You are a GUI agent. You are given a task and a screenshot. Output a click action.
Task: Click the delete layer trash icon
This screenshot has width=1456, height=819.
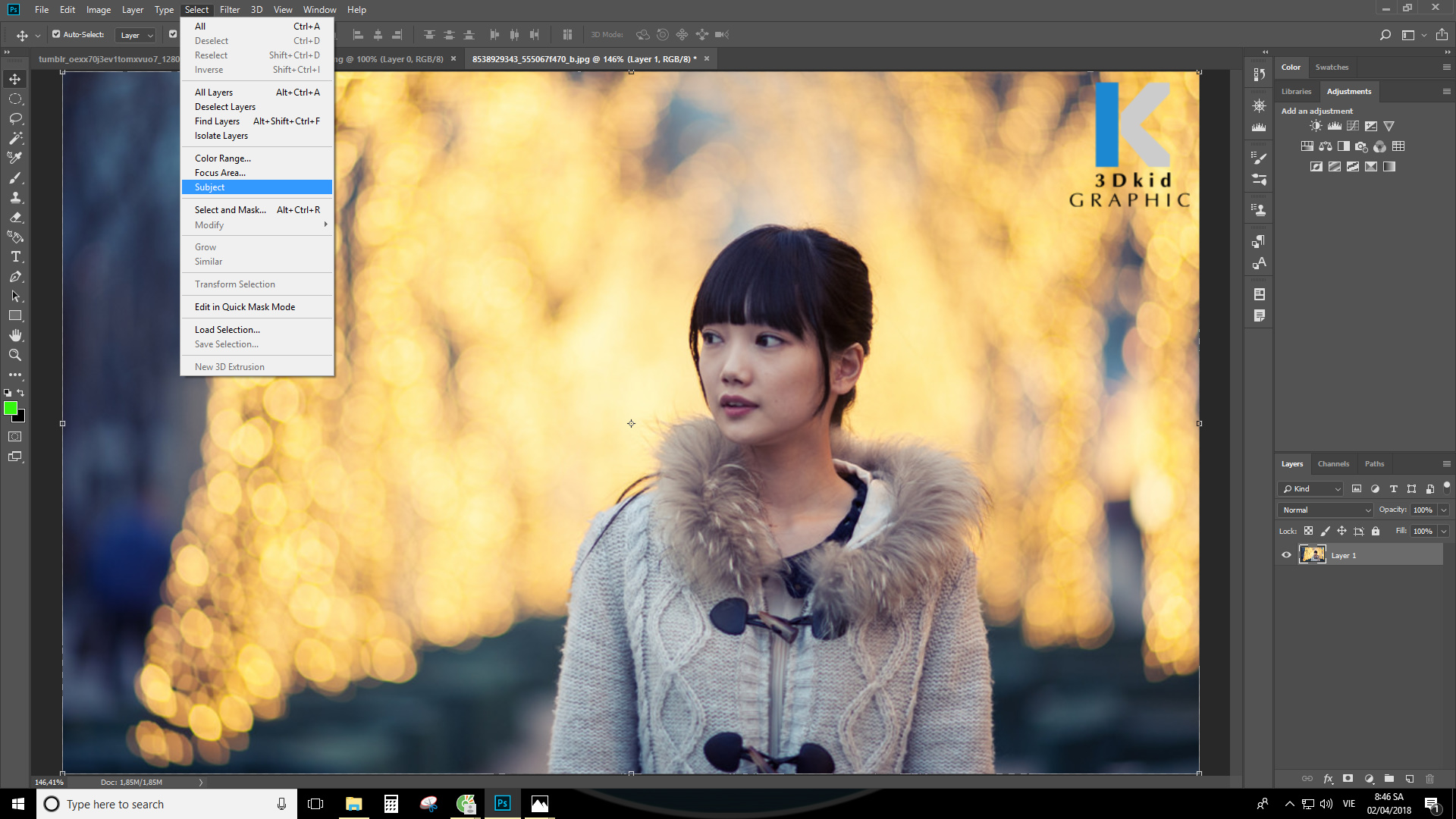coord(1429,779)
